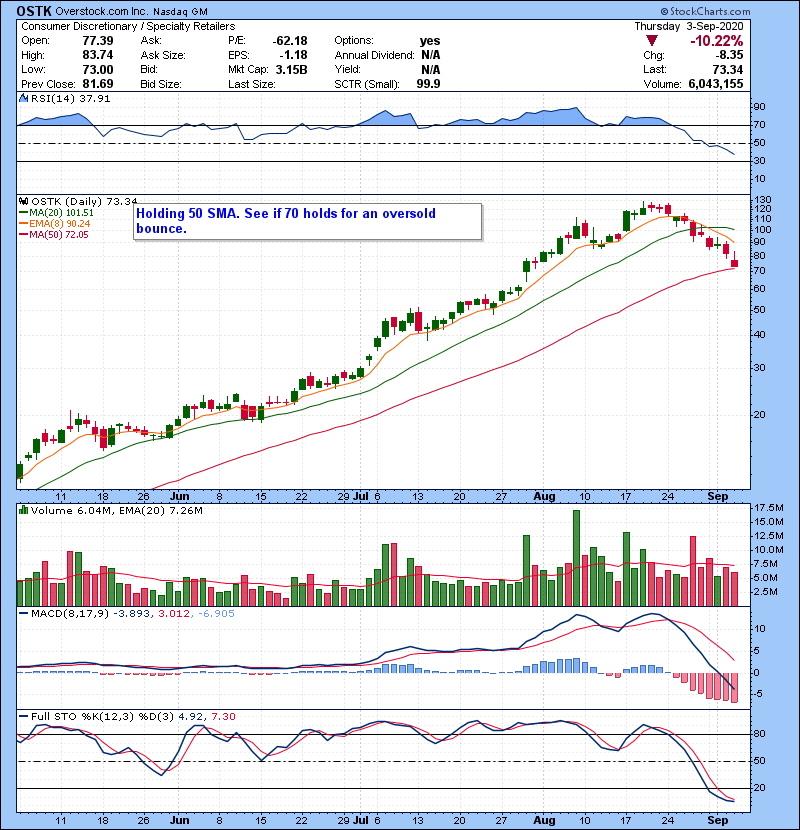The width and height of the screenshot is (800, 830).
Task: Click the MACD(8,17,9) indicator label
Action: point(69,614)
